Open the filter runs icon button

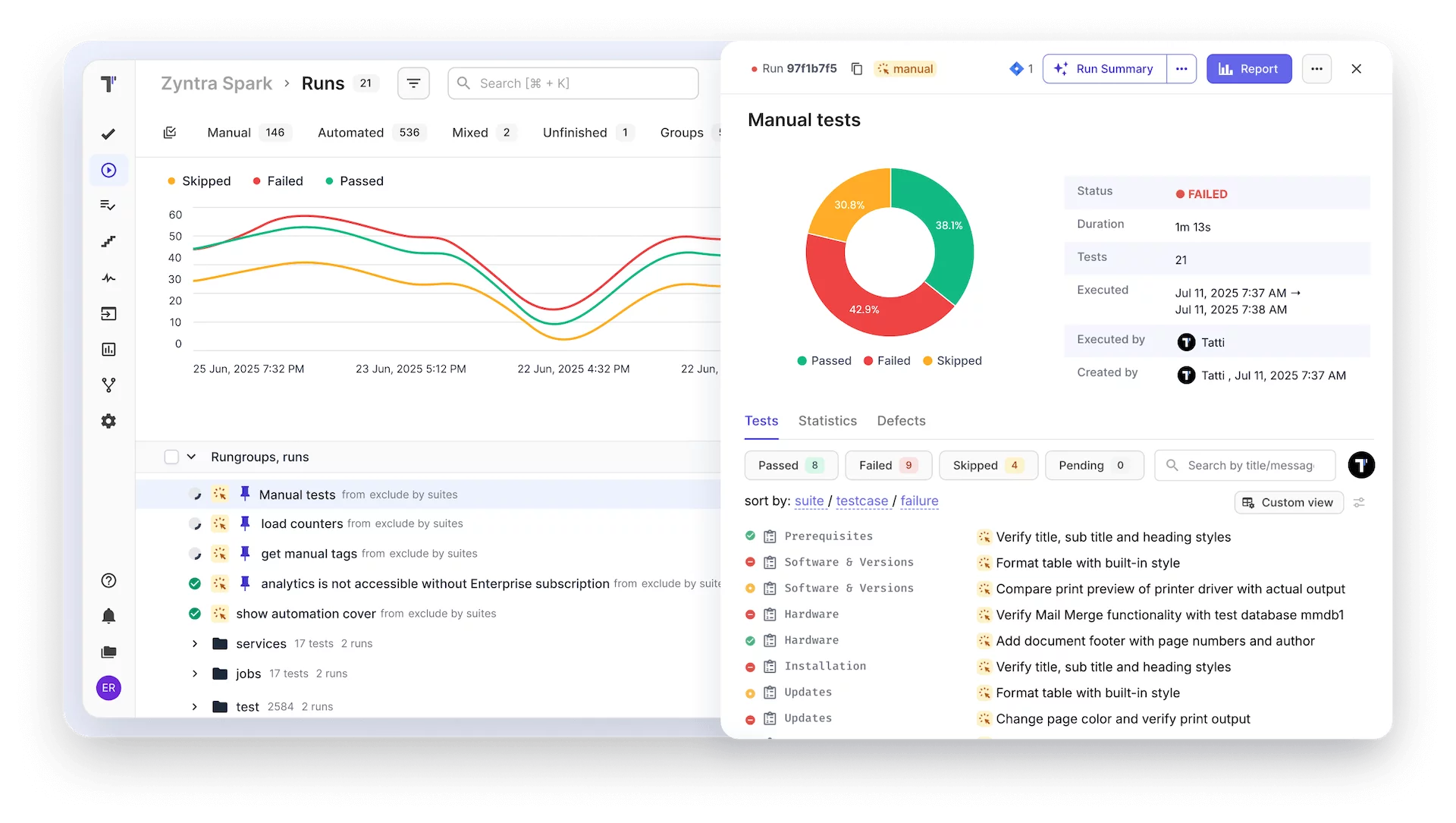413,83
